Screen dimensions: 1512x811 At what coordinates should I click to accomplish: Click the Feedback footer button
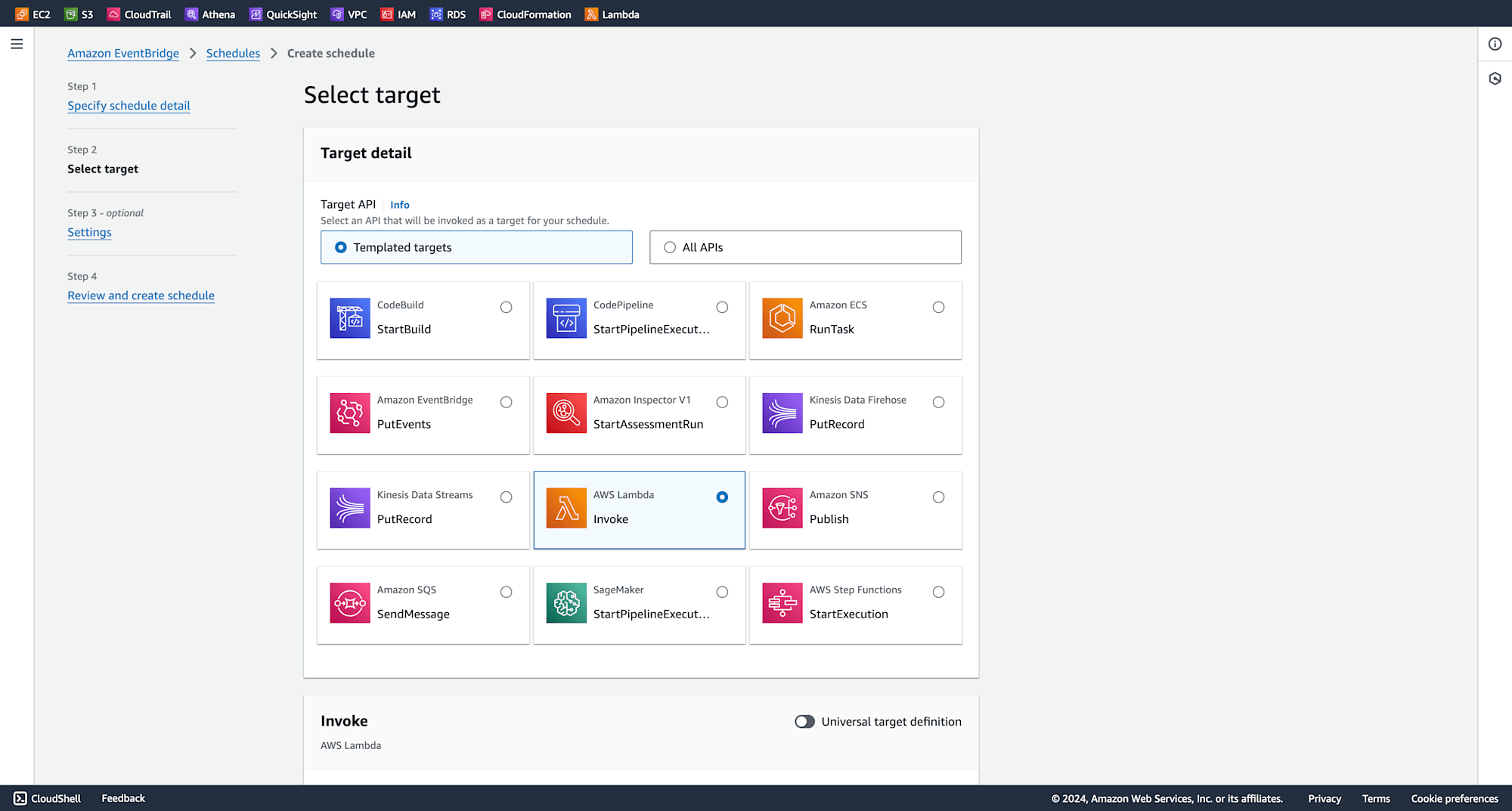[x=123, y=798]
